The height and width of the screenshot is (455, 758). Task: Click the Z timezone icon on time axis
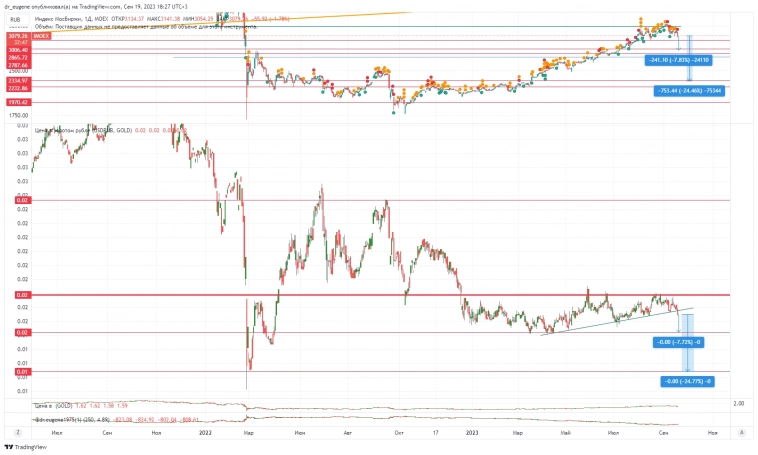pos(18,432)
